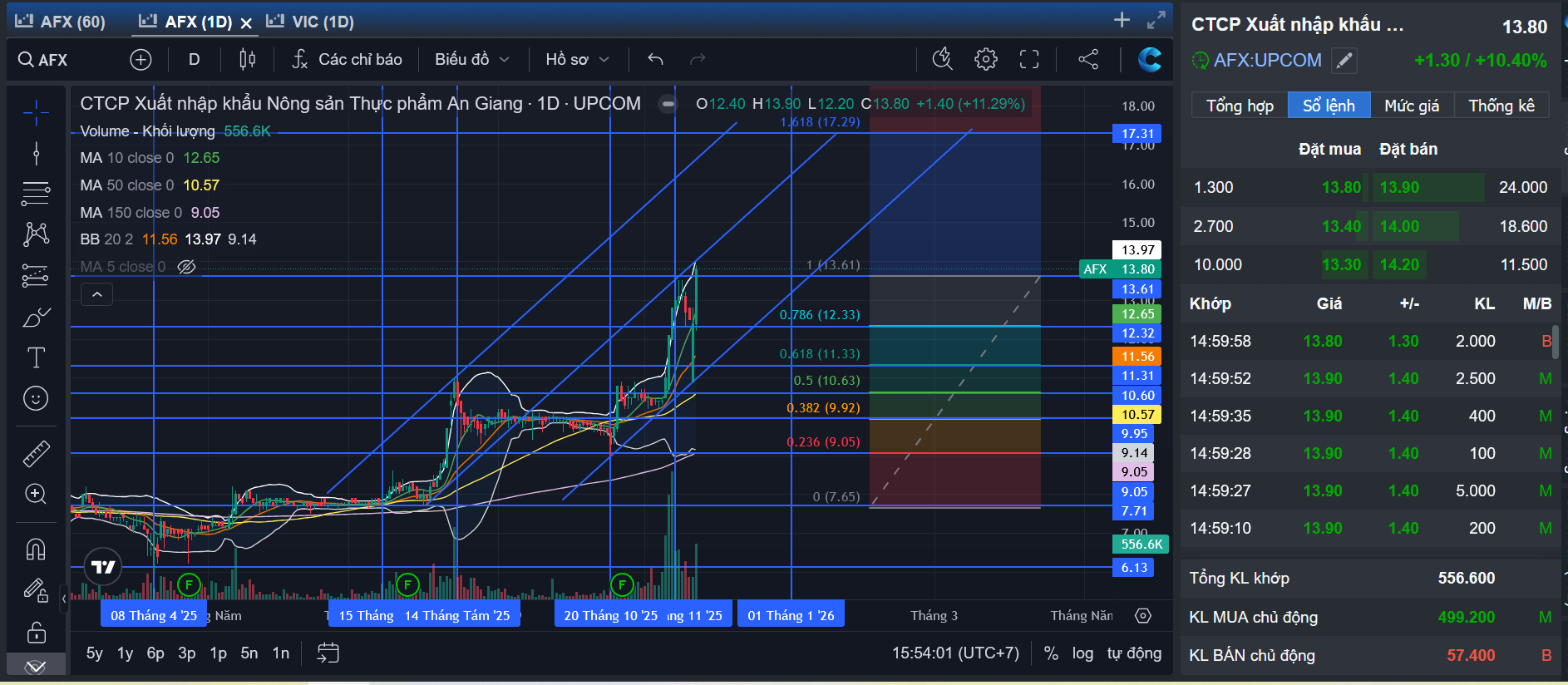Click the F event marker near April
This screenshot has height=685, width=1568.
pyautogui.click(x=189, y=585)
